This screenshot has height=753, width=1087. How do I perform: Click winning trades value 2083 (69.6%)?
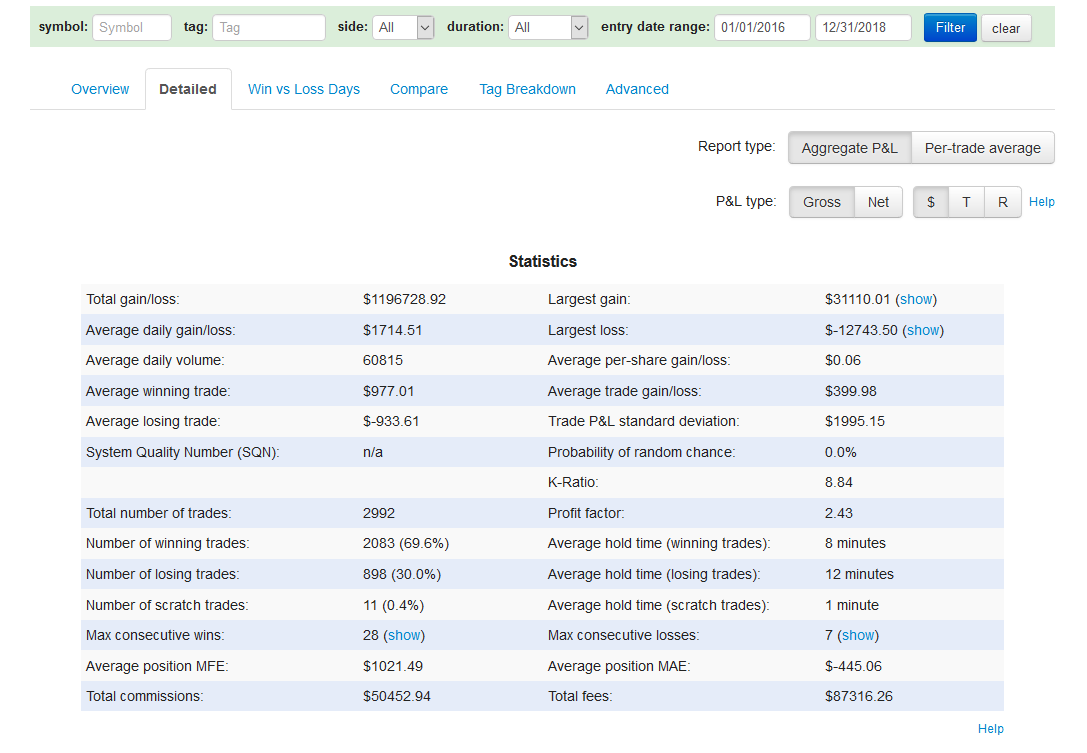point(406,544)
